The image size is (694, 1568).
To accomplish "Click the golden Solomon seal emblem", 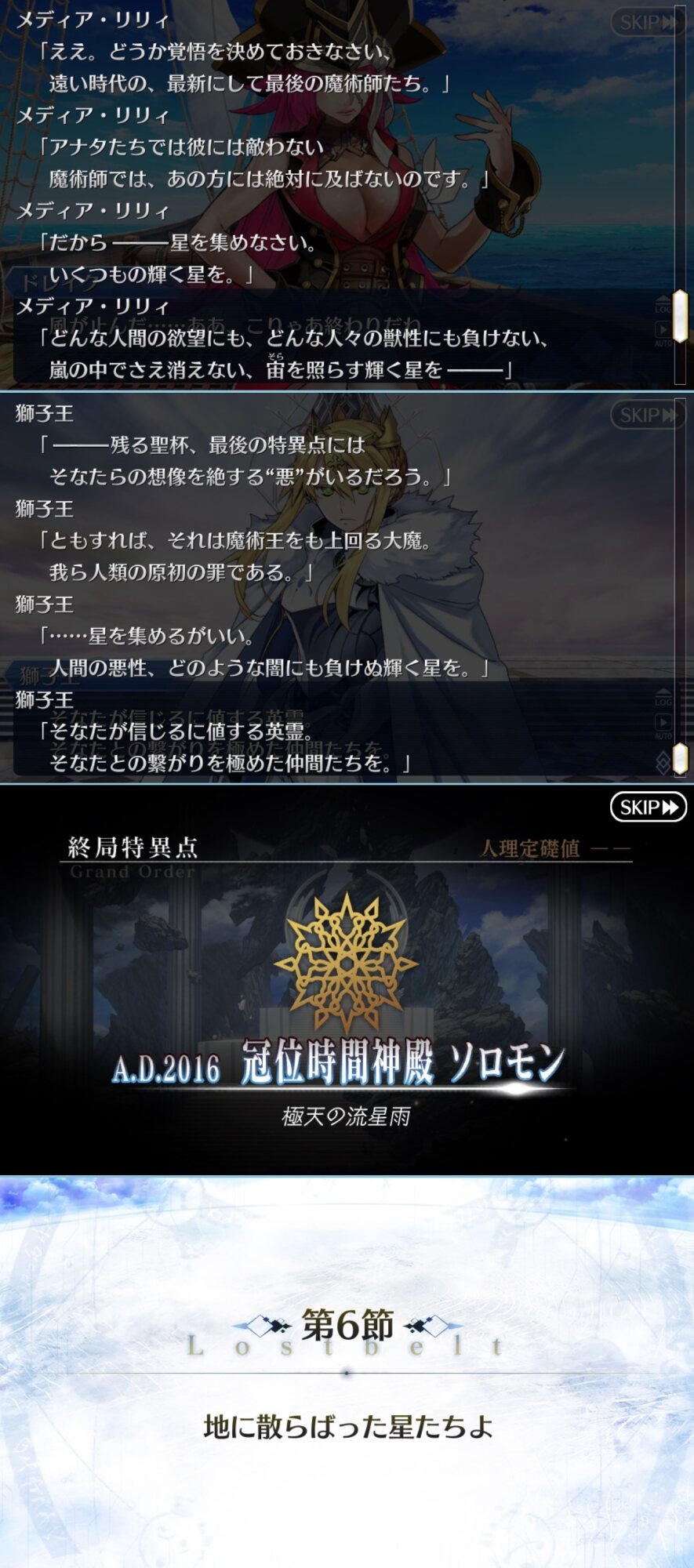I will (346, 962).
